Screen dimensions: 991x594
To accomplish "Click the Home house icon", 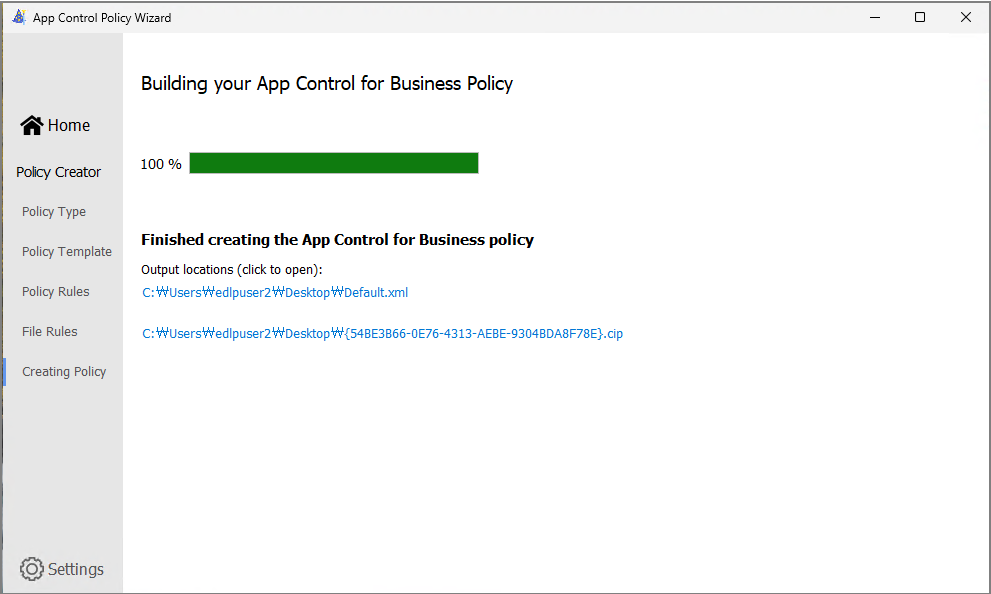I will click(x=32, y=126).
